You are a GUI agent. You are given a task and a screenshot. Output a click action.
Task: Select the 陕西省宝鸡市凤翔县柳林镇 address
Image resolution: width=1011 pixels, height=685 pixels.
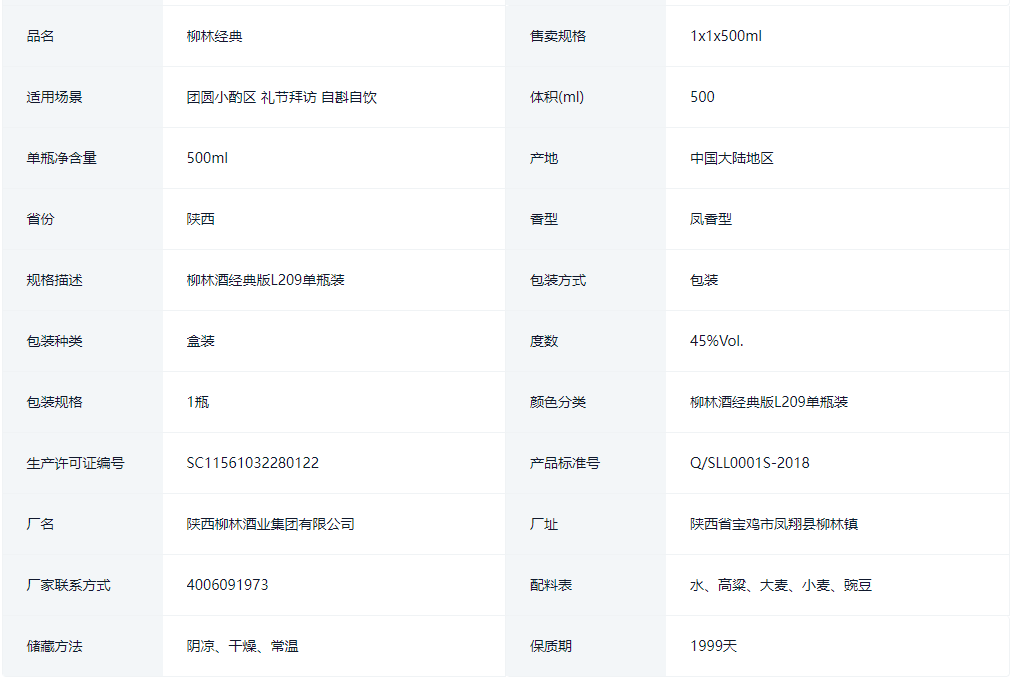click(x=774, y=524)
